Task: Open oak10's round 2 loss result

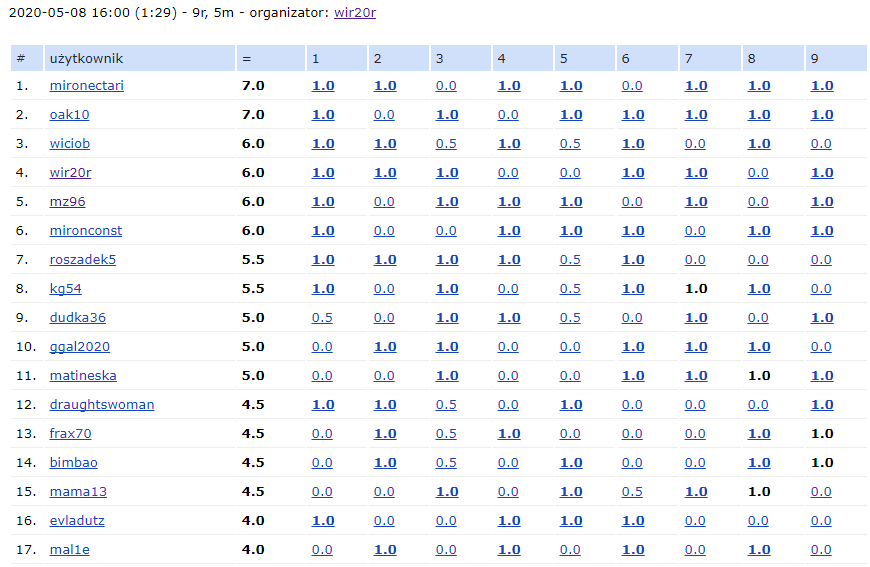Action: [384, 115]
